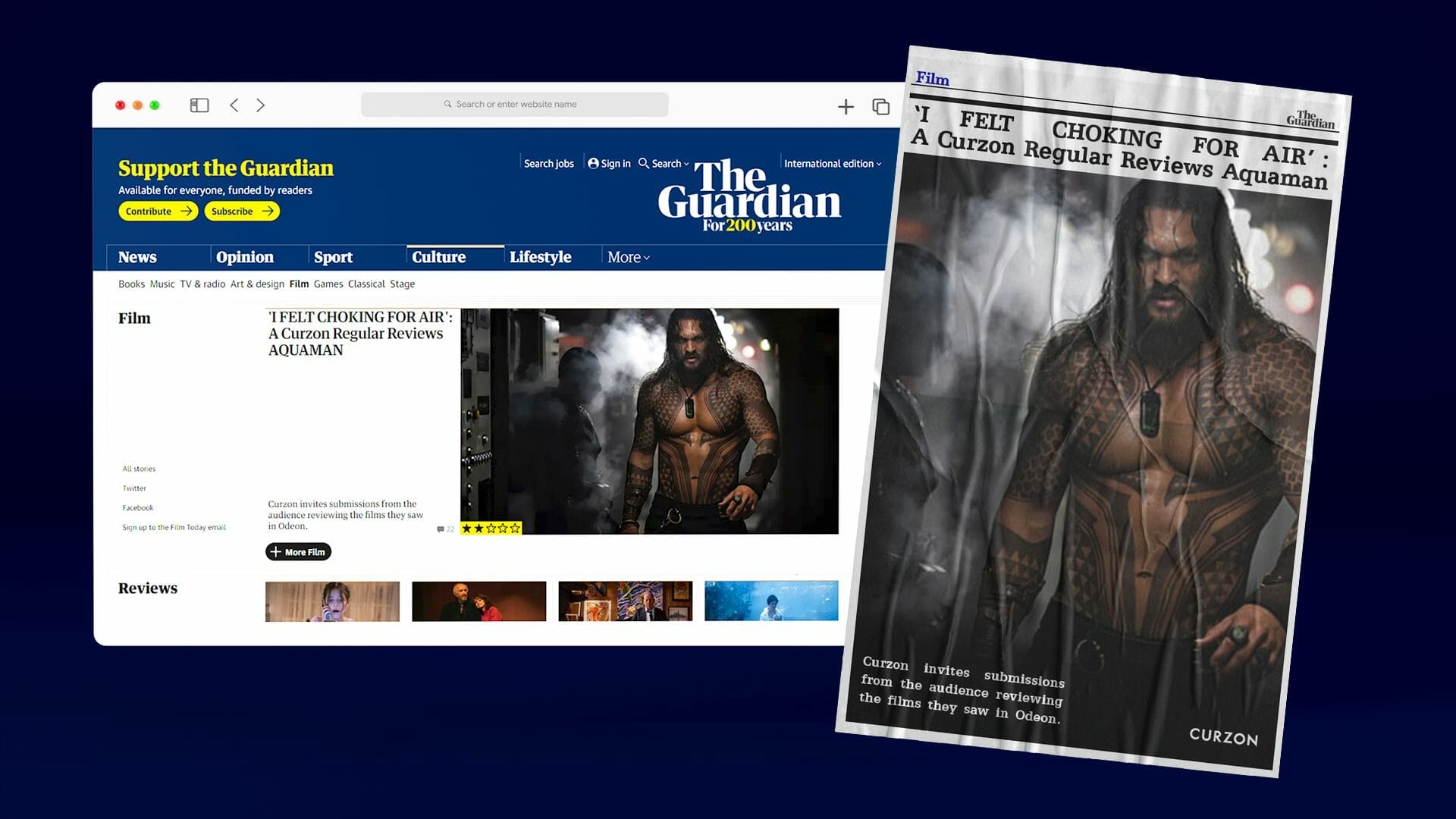1456x819 pixels.
Task: Click the star rating on the article
Action: 491,528
